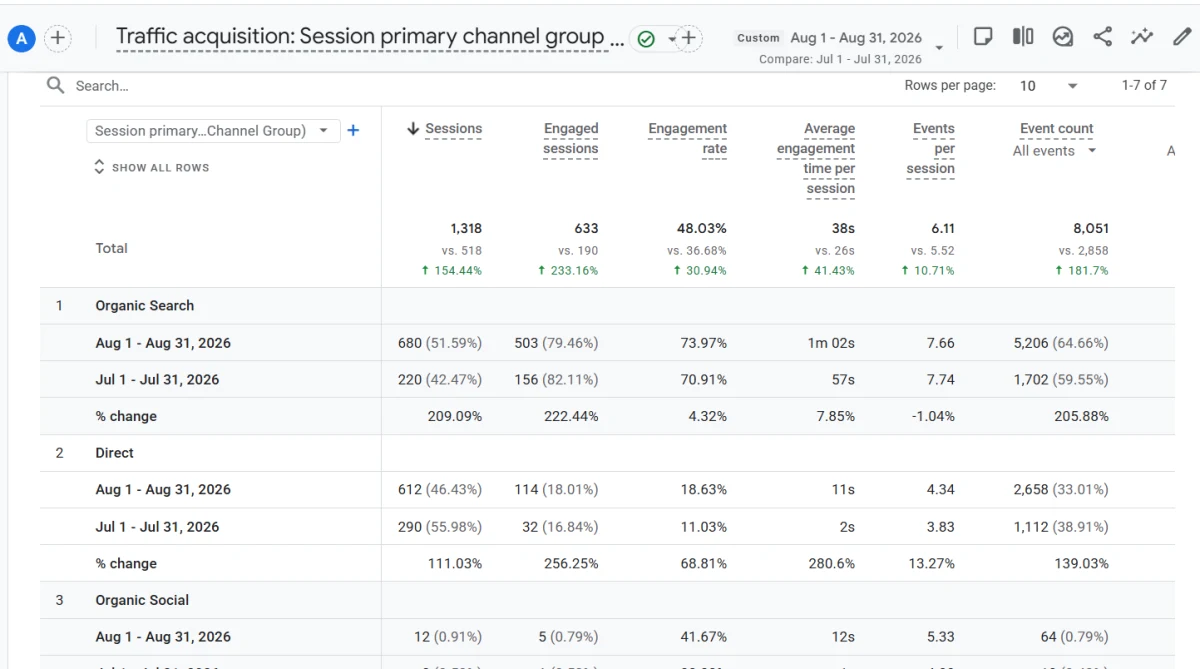This screenshot has width=1200, height=669.
Task: Open the dropdown arrow beside the status check
Action: click(671, 39)
